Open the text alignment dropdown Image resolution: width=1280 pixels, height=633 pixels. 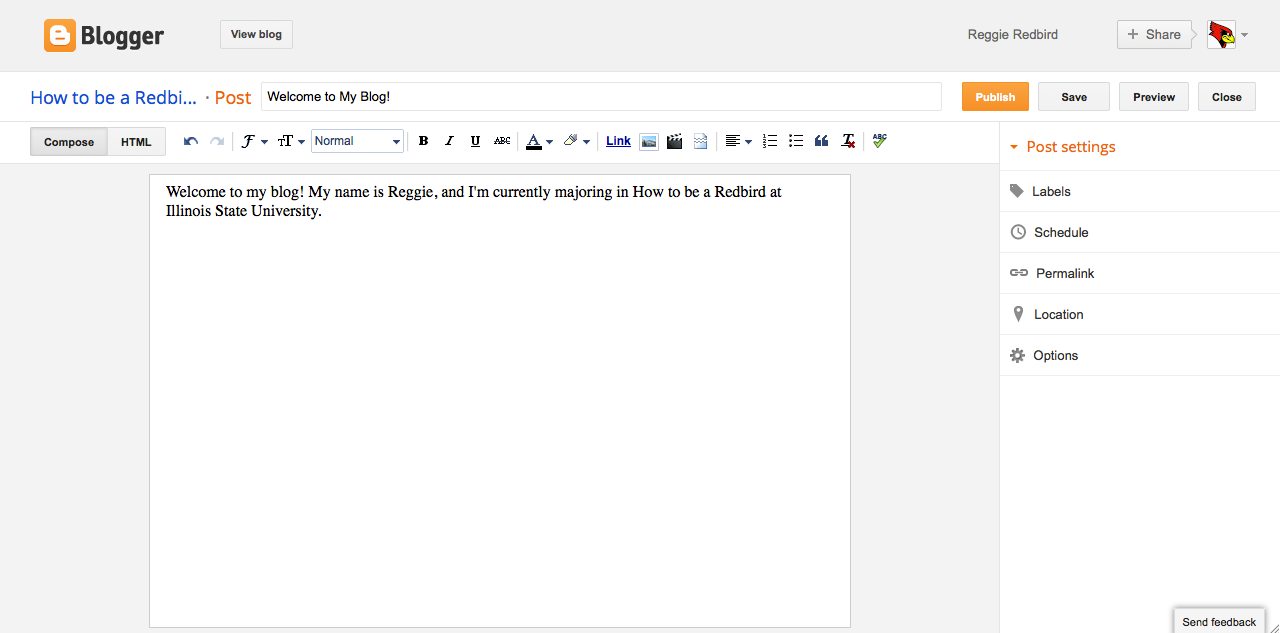739,141
